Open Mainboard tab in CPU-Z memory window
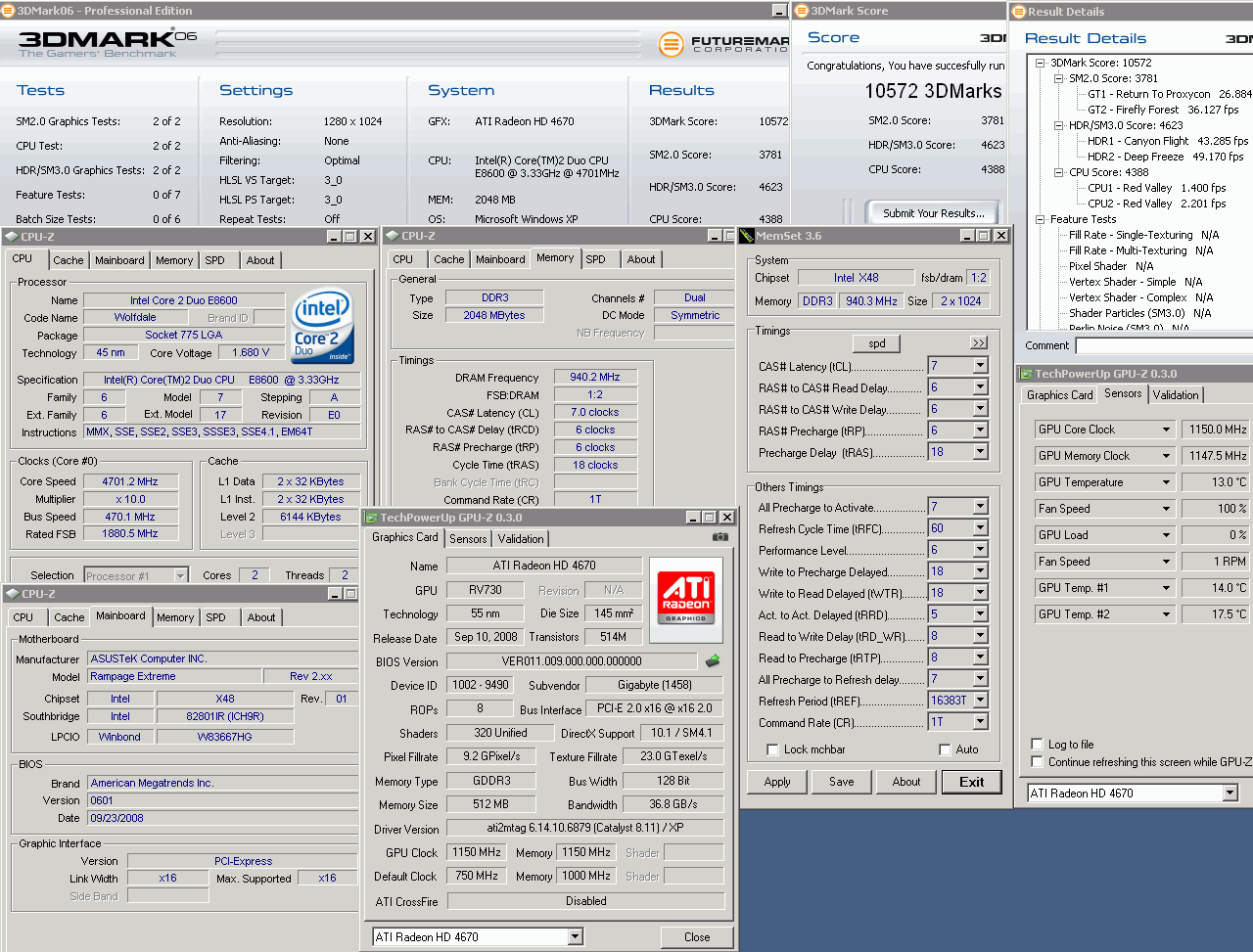1253x952 pixels. pos(500,259)
